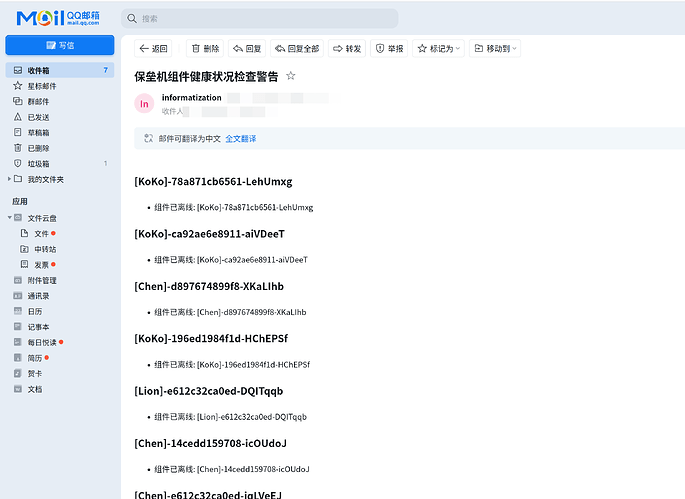Image resolution: width=685 pixels, height=499 pixels.
Task: Select Inbox in the sidebar
Action: coord(39,70)
